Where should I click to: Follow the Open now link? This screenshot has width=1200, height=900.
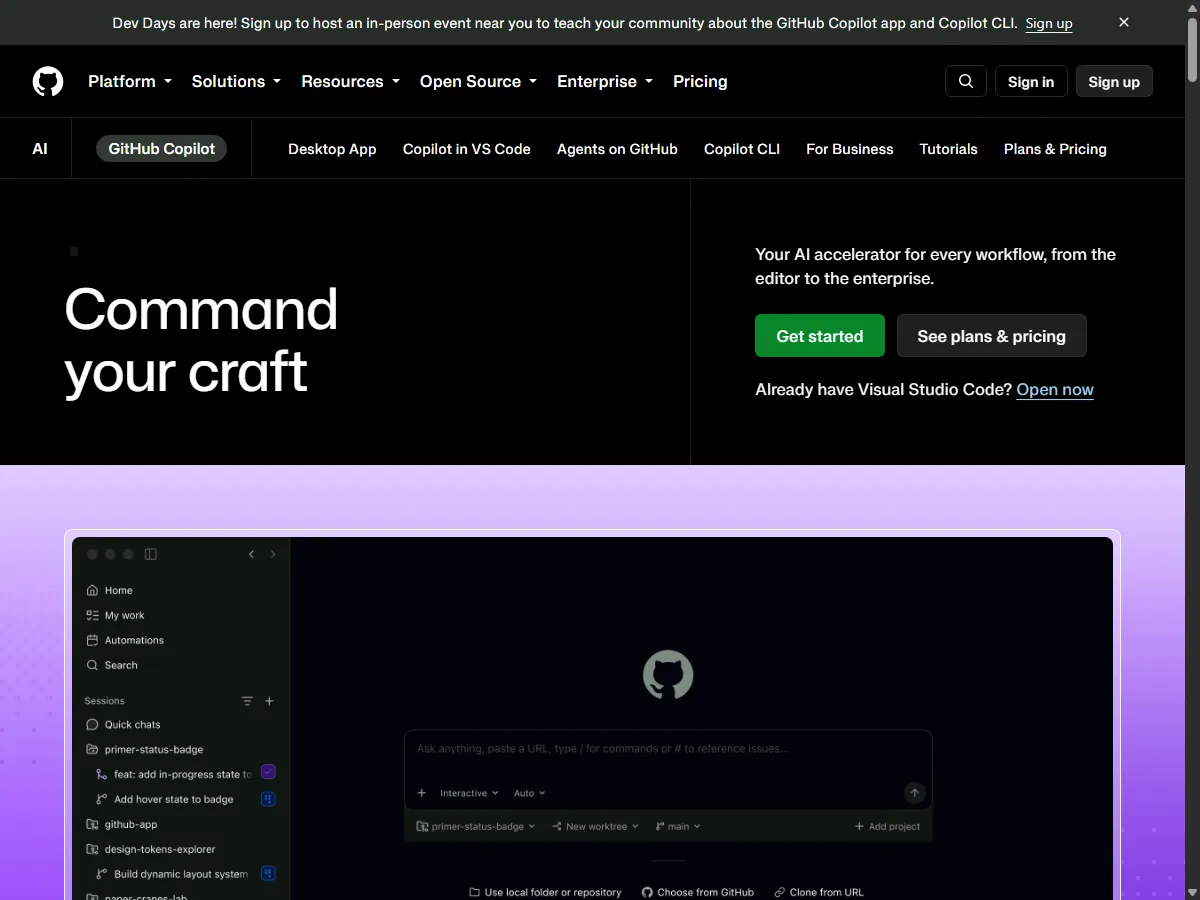(x=1055, y=390)
